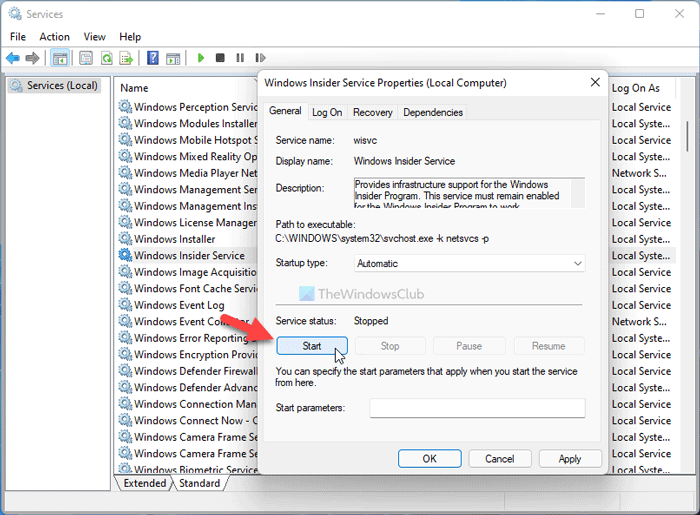The height and width of the screenshot is (515, 700).
Task: Click the disabled Pause button
Action: tap(469, 346)
